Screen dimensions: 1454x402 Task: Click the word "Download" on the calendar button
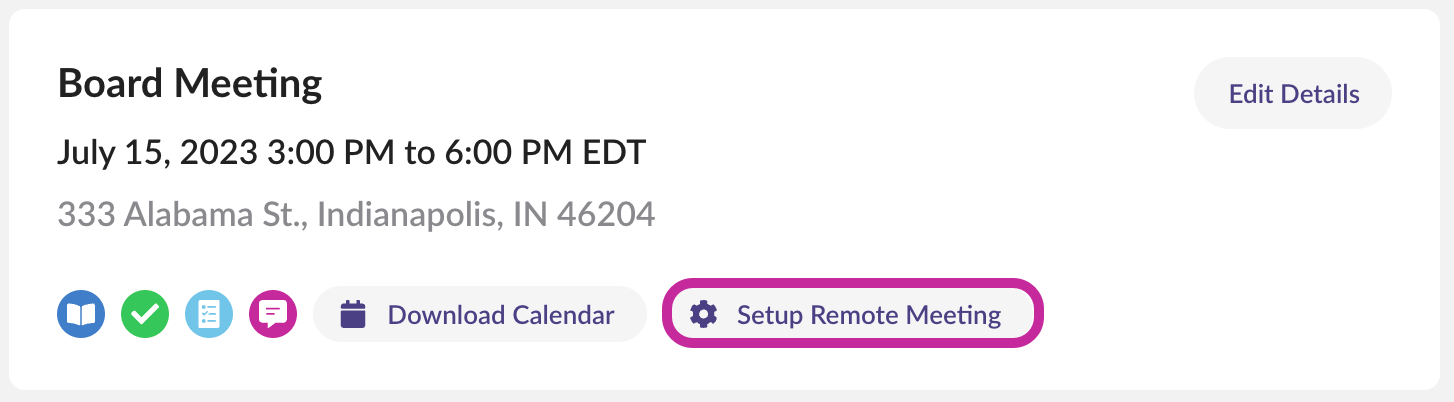point(445,315)
